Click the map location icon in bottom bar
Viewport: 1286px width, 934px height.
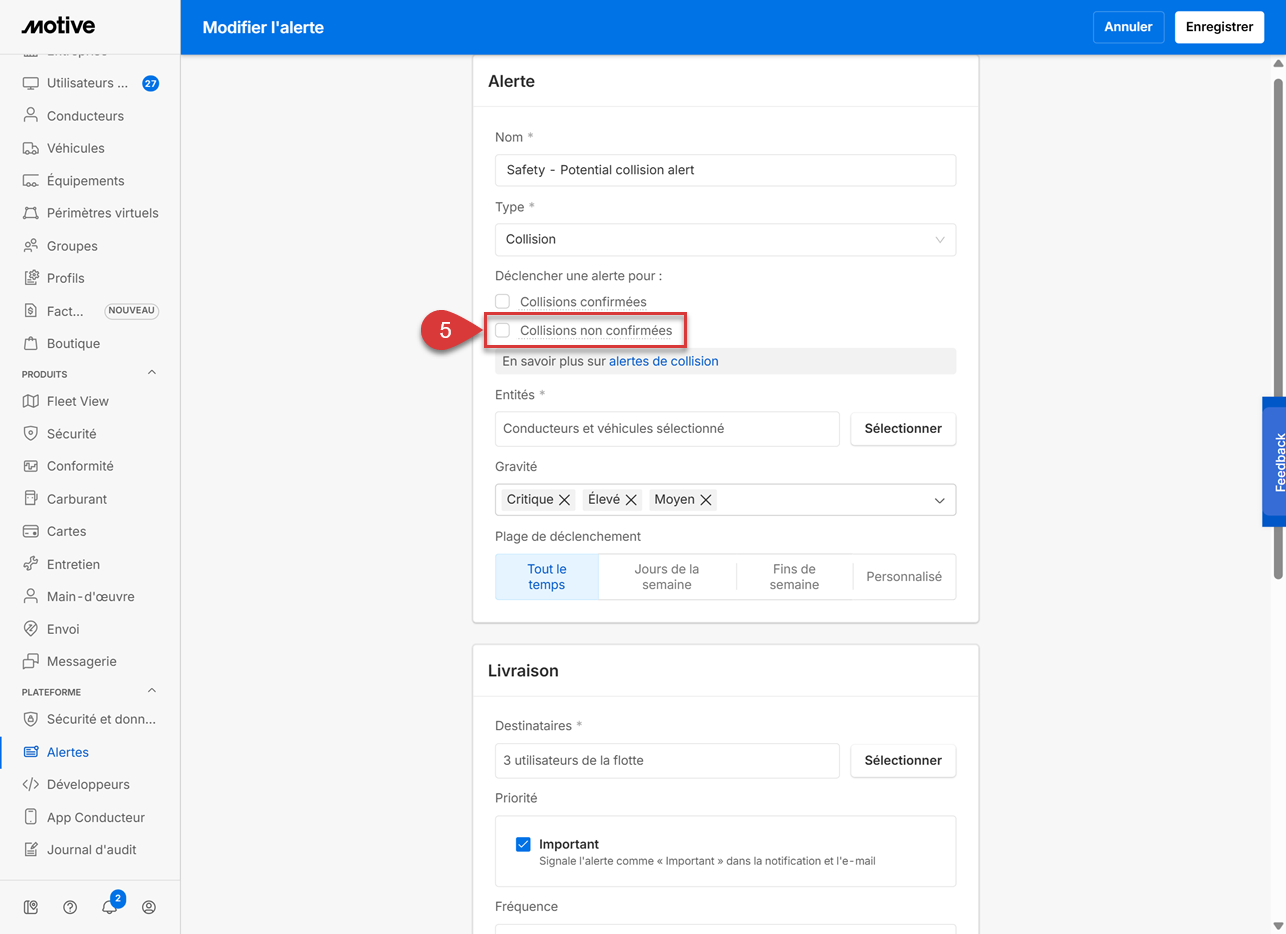(31, 907)
